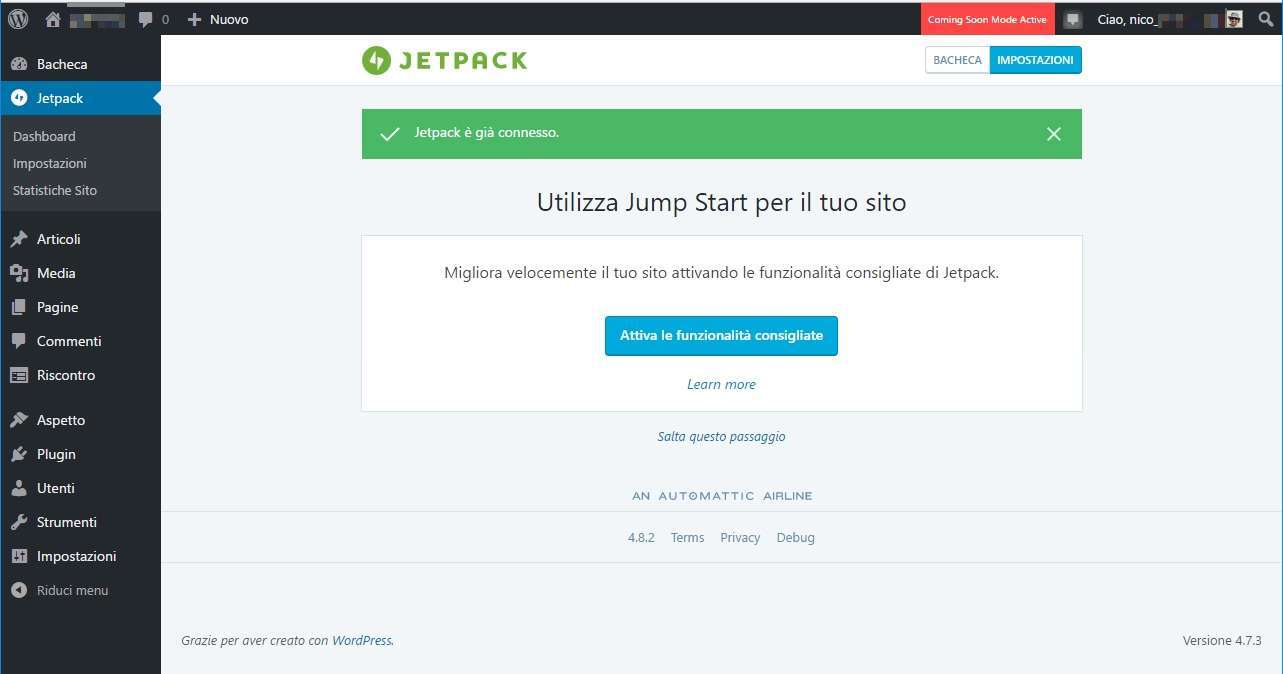Screen dimensions: 1283x674
Task: Click 'Jetpack è già connesso.' message
Action: pos(486,132)
